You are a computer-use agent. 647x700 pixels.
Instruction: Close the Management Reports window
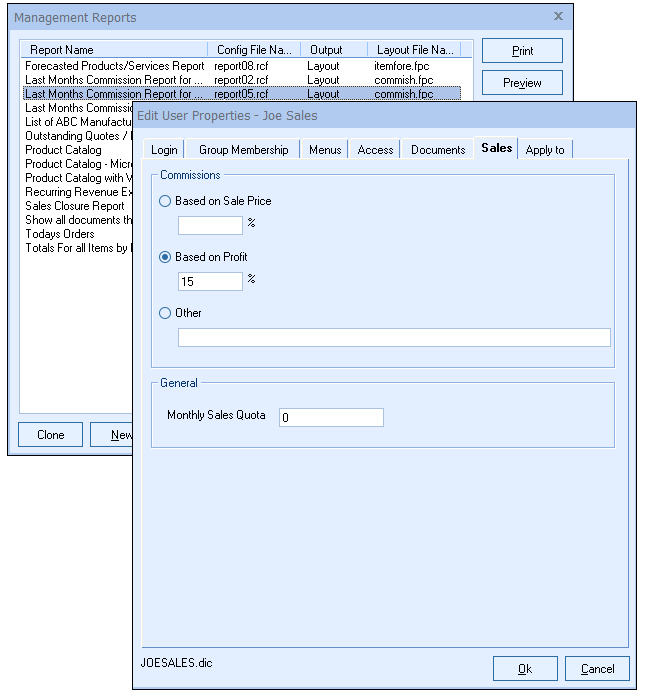coord(558,17)
